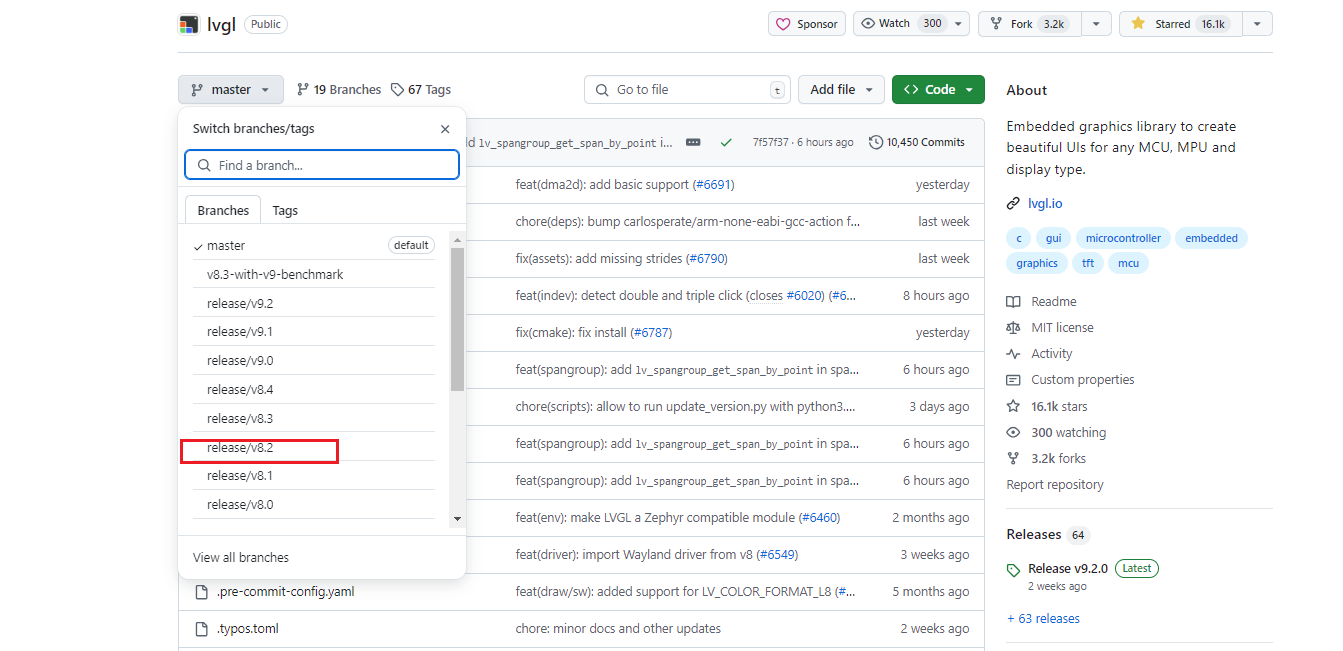Open the 19 Branches link
Screen dimensions: 1343x651
339,90
